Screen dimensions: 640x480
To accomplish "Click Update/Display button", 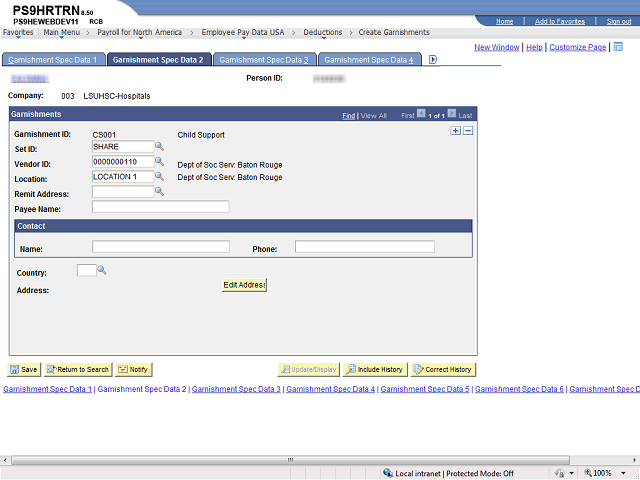I will 309,370.
